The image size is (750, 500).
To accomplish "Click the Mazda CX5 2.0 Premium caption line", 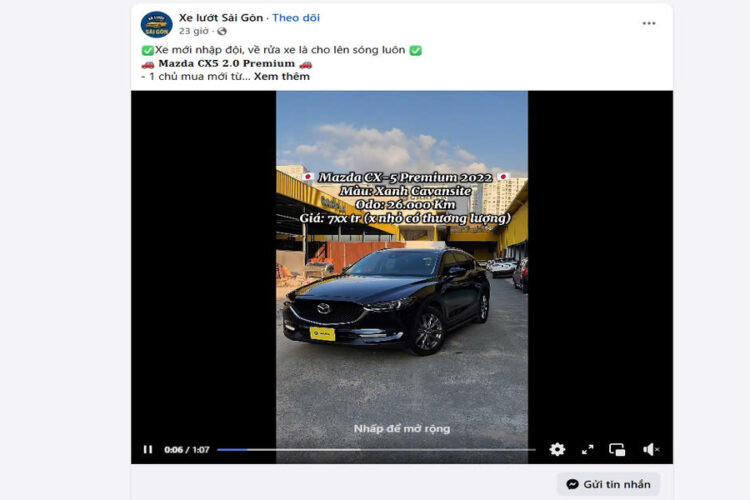I will tap(227, 64).
